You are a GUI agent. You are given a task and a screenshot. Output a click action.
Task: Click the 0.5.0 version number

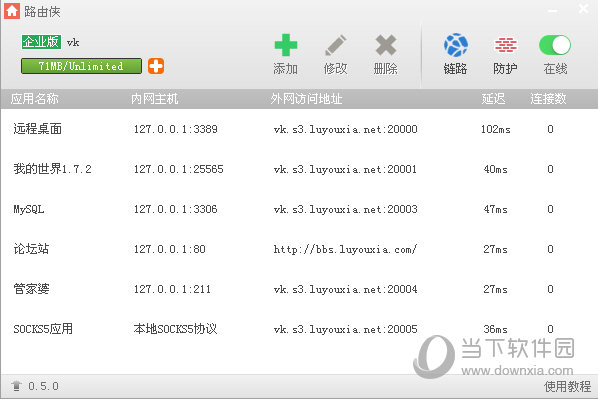click(x=43, y=386)
